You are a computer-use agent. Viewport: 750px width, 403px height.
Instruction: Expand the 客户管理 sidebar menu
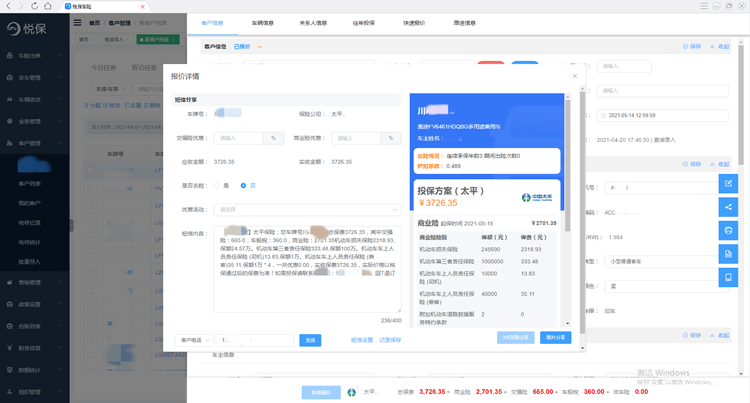(x=34, y=143)
